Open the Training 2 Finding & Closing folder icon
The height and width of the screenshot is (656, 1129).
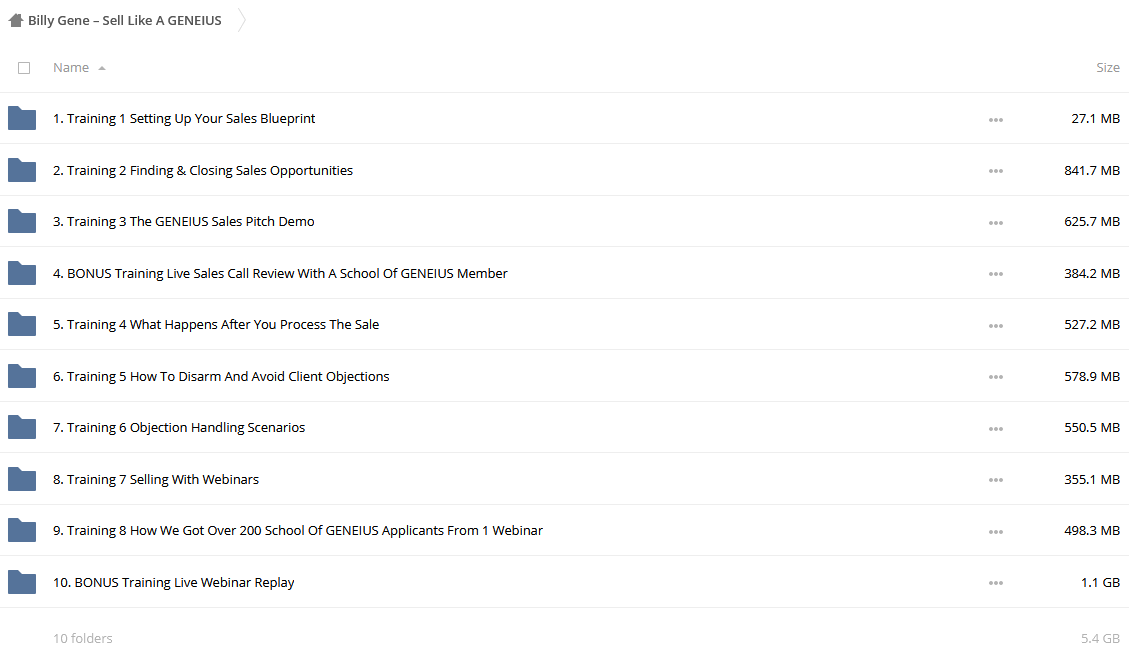pyautogui.click(x=22, y=171)
